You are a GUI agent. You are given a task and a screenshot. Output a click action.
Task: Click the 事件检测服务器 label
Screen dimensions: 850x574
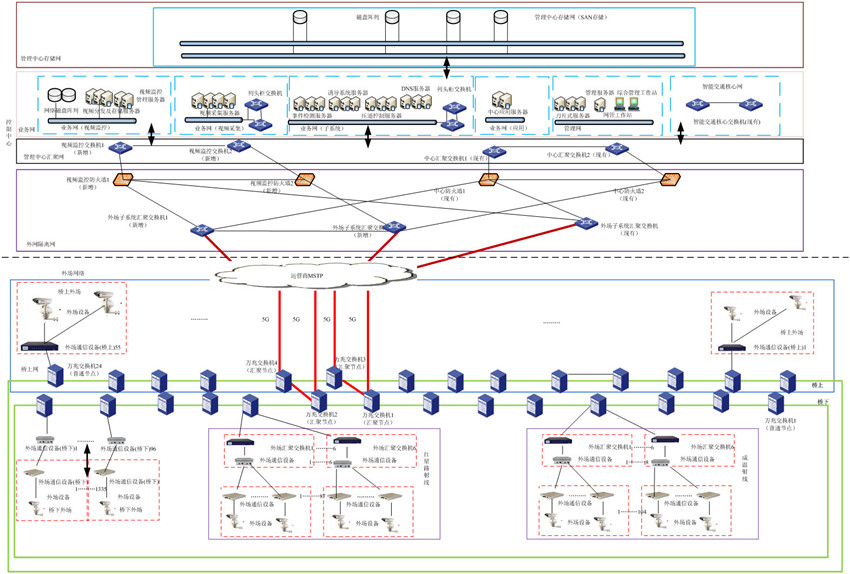pyautogui.click(x=312, y=115)
